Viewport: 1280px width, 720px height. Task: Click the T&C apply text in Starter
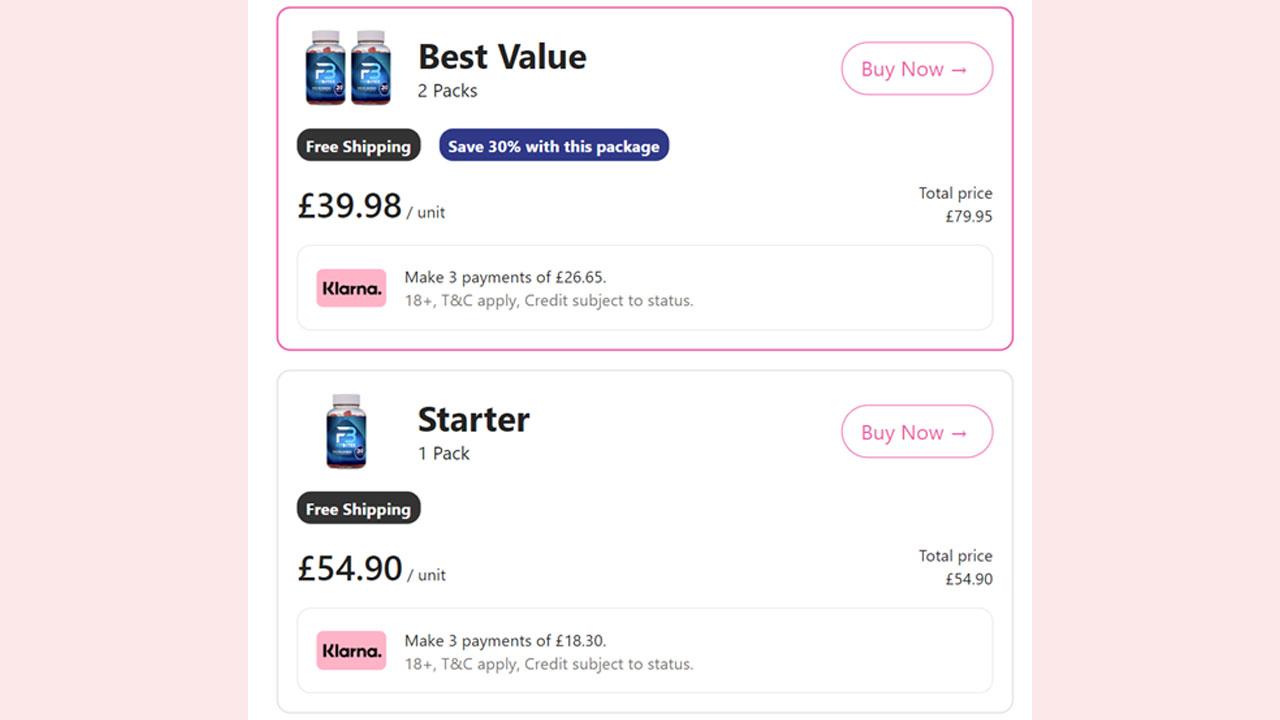coord(478,663)
